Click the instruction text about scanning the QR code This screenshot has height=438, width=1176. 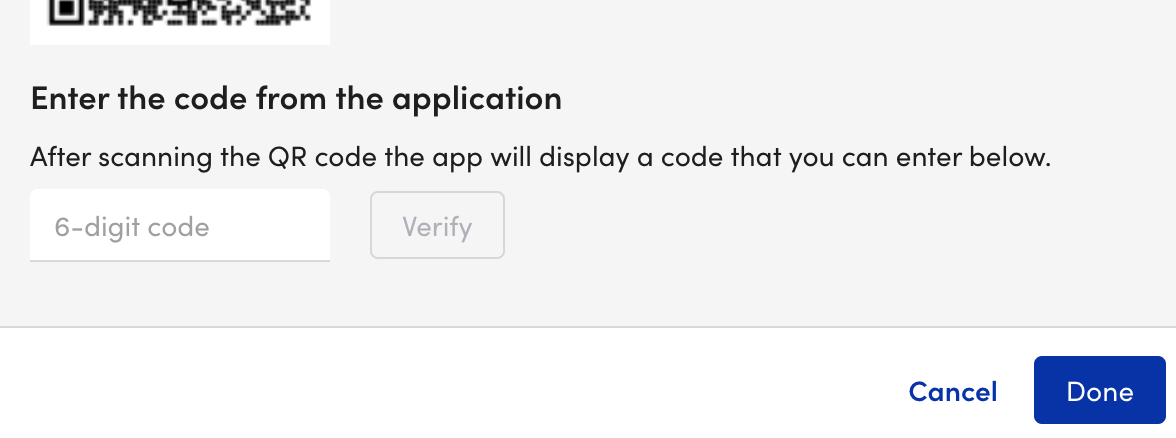coord(540,158)
